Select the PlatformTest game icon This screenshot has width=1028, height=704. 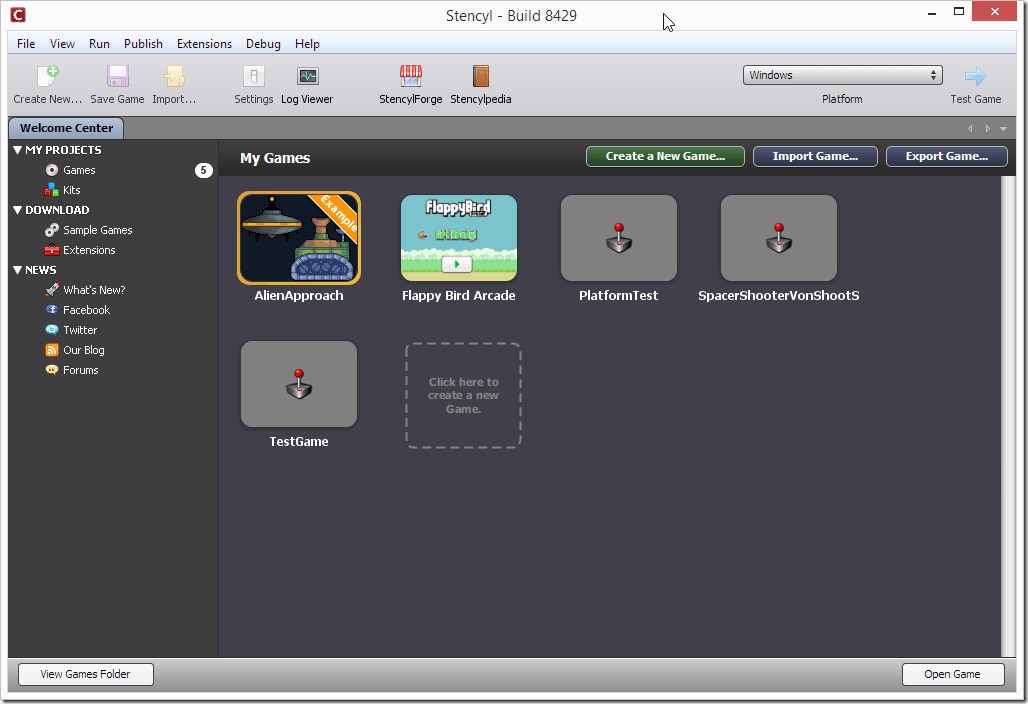pyautogui.click(x=619, y=238)
